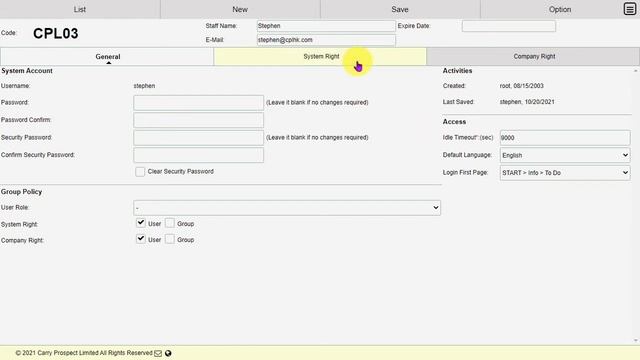
Task: Focus the Password Confirm input field
Action: [198, 120]
